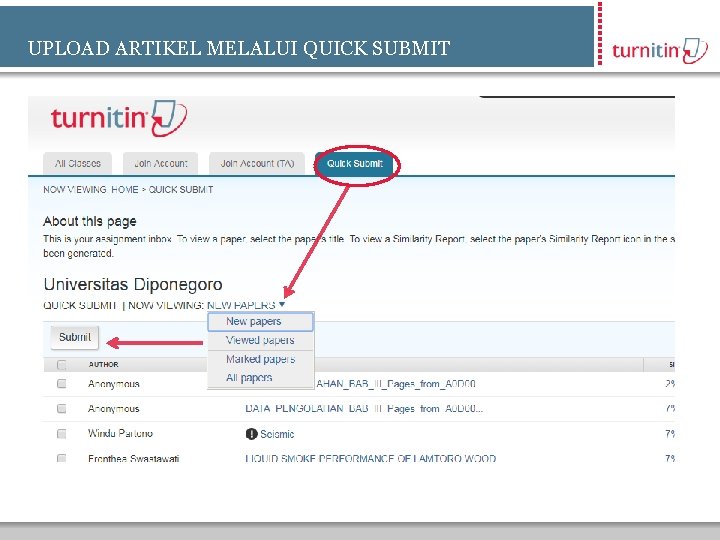Viewport: 720px width, 540px height.
Task: Open the All Classes tab
Action: (x=78, y=163)
